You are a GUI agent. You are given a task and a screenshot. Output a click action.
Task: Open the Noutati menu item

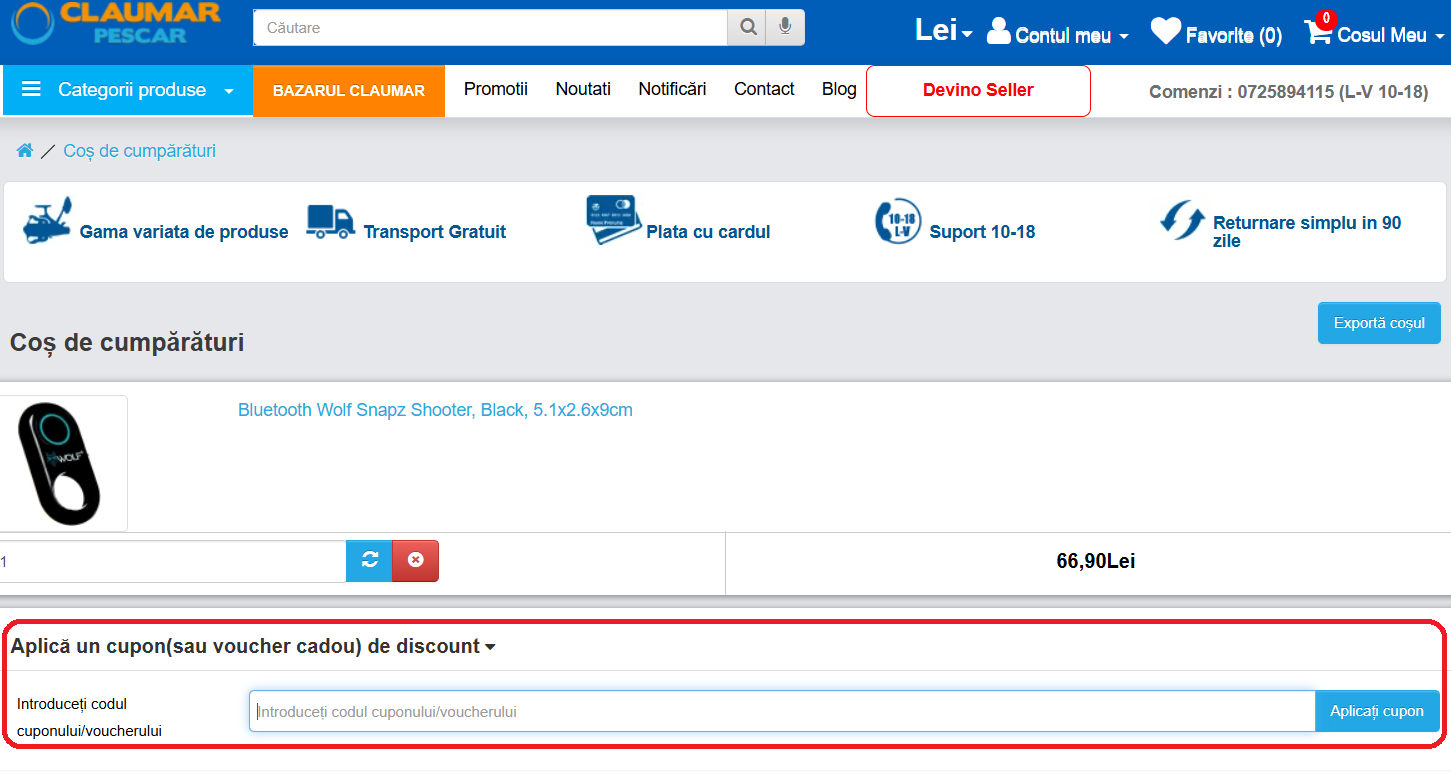pyautogui.click(x=583, y=89)
